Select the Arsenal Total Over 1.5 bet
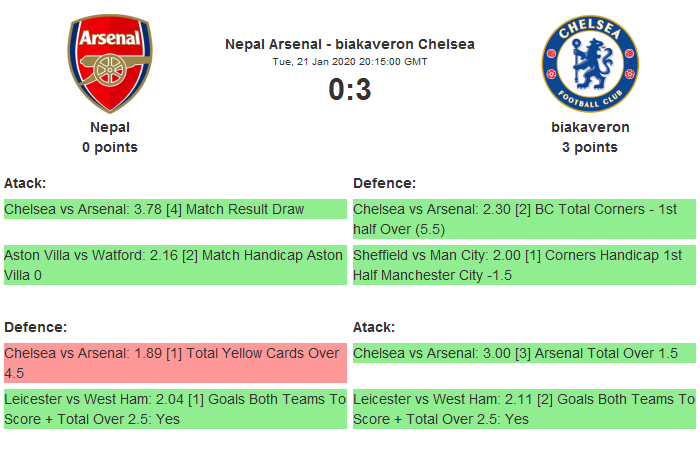 click(x=524, y=353)
